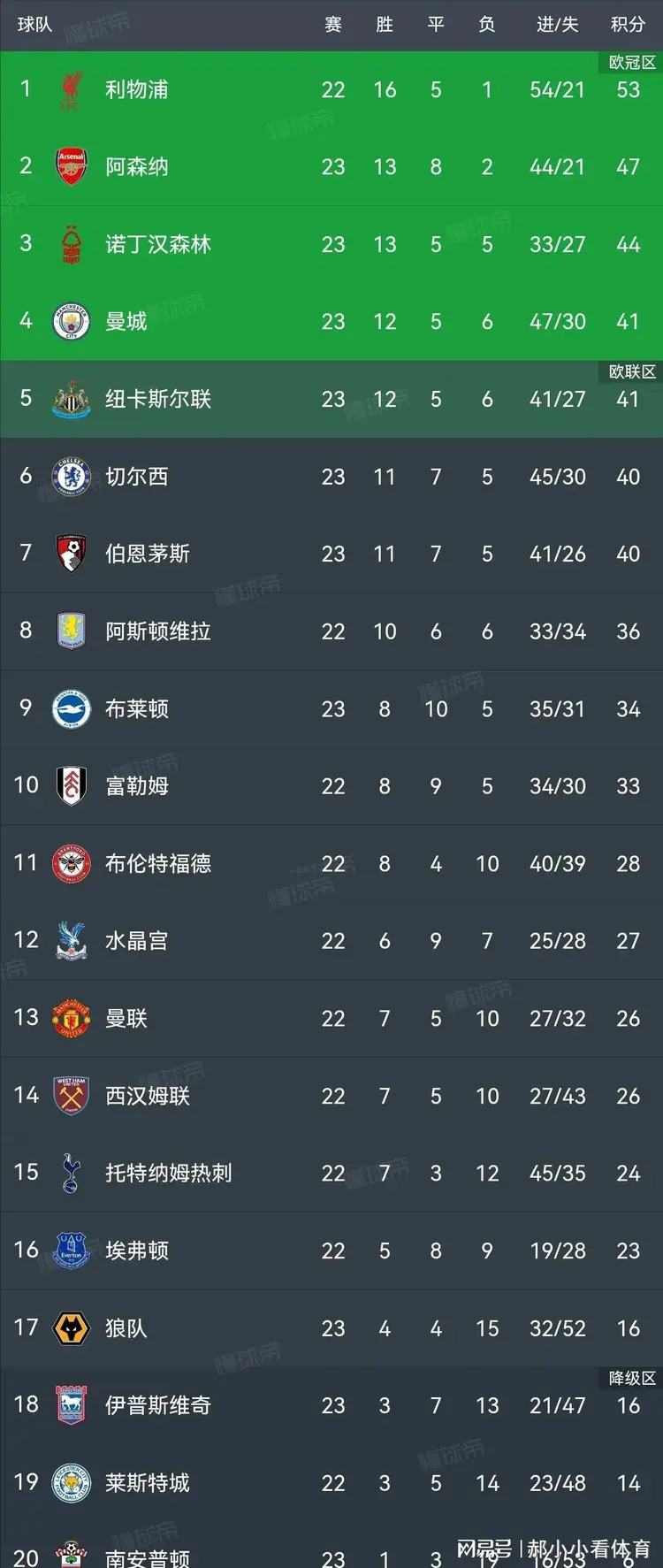Image resolution: width=663 pixels, height=1568 pixels.
Task: Click the 富勒姆 team name
Action: pos(136,786)
